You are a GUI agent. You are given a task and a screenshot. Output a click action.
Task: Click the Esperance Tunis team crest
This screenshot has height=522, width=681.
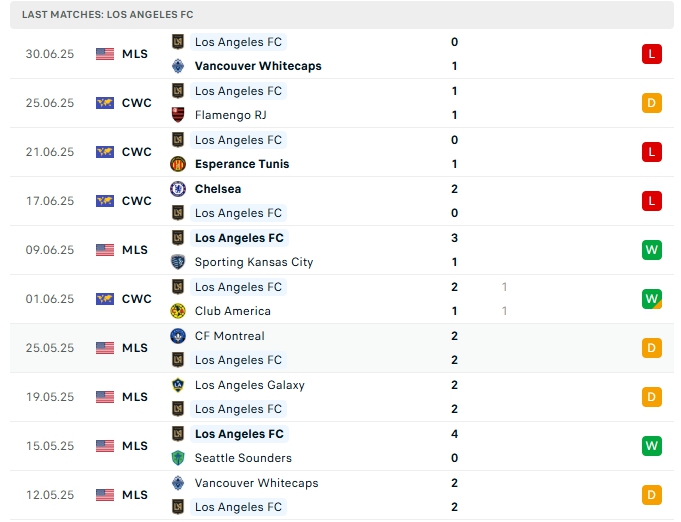(178, 164)
